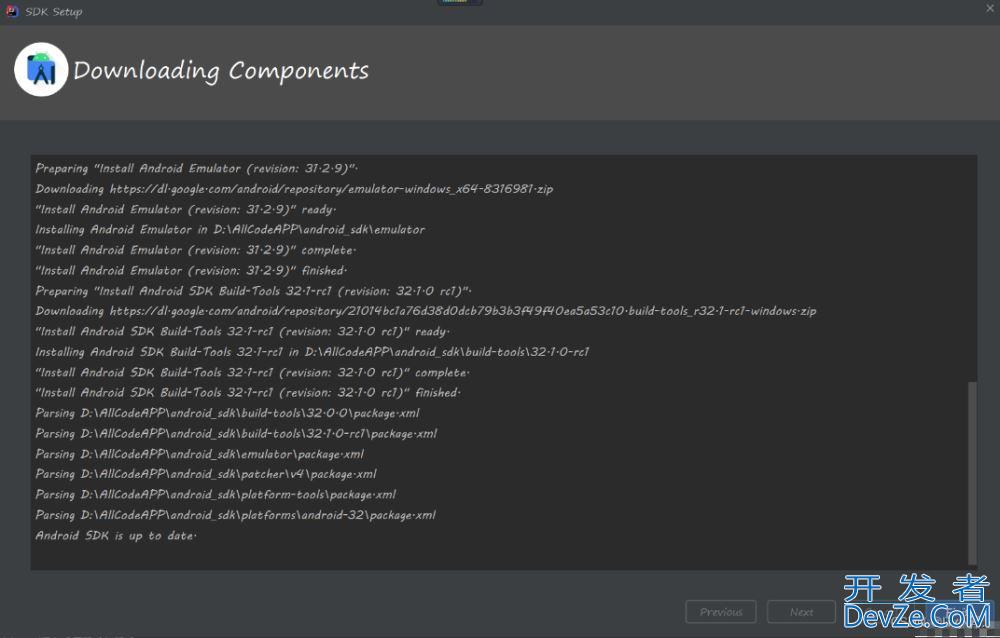This screenshot has width=1000, height=638.
Task: Select the Parsing build-tools\32.0.0 package.xml line
Action: [x=227, y=413]
